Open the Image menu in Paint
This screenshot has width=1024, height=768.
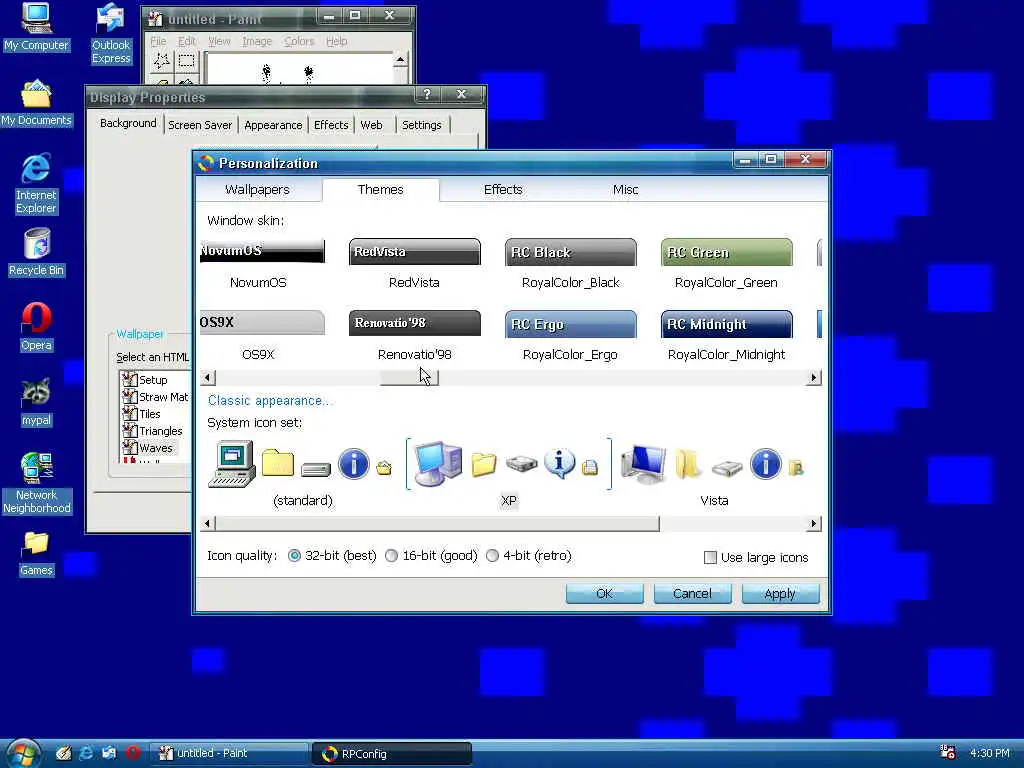[257, 41]
